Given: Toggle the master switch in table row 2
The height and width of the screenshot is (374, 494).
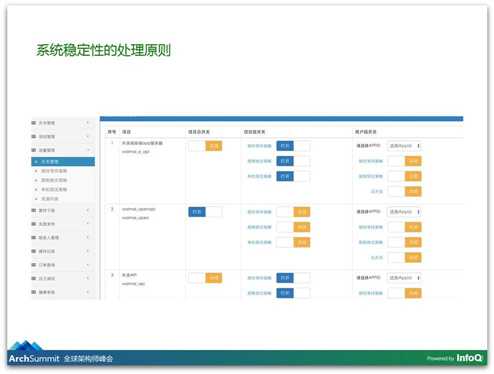Looking at the screenshot, I should [205, 212].
